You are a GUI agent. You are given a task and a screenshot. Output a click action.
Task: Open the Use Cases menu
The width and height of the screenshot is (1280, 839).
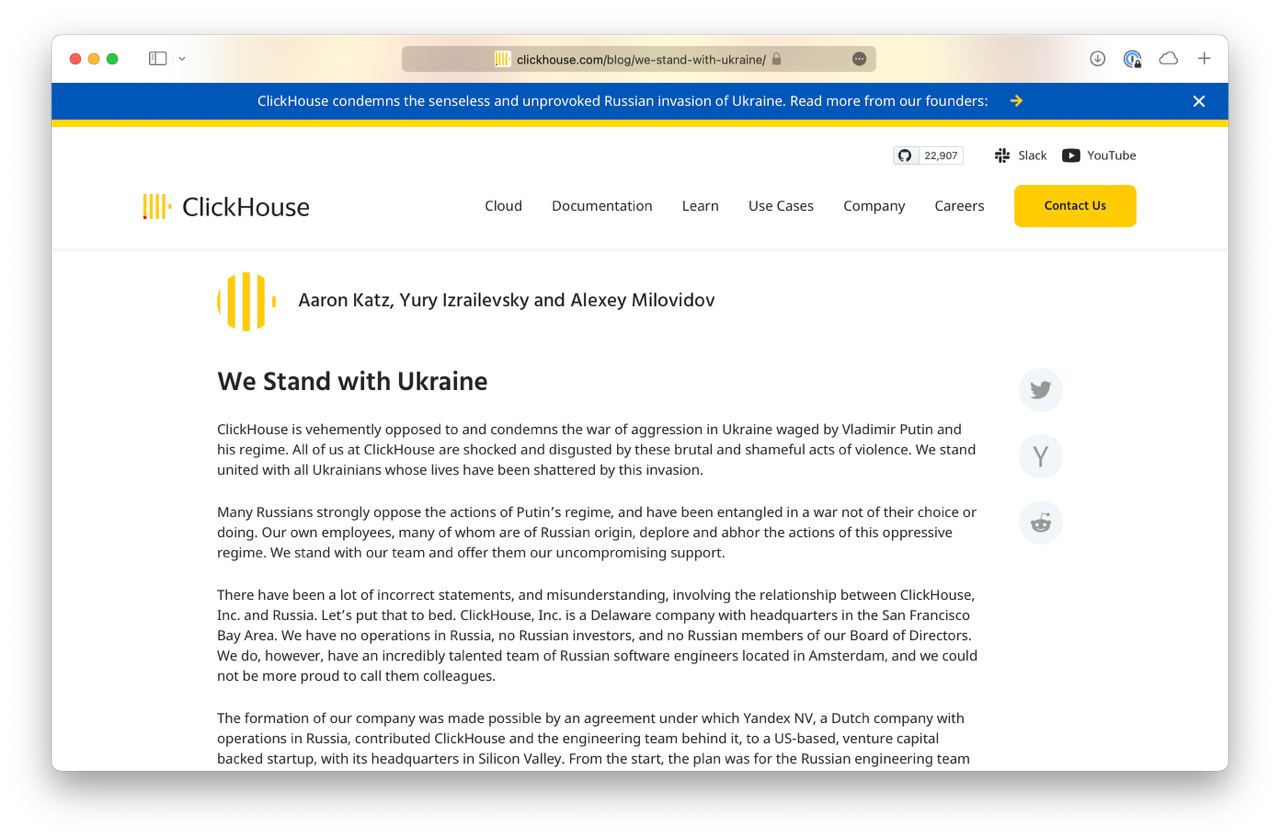781,206
